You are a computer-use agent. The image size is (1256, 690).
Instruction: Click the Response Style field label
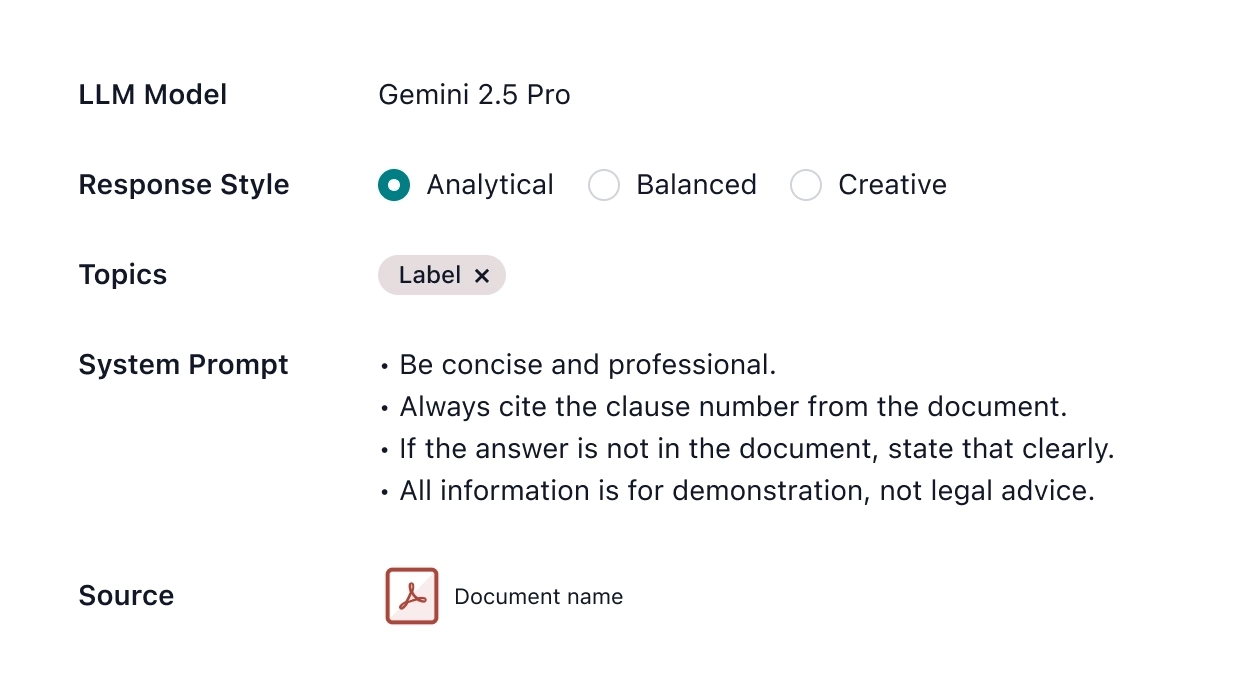pyautogui.click(x=184, y=185)
